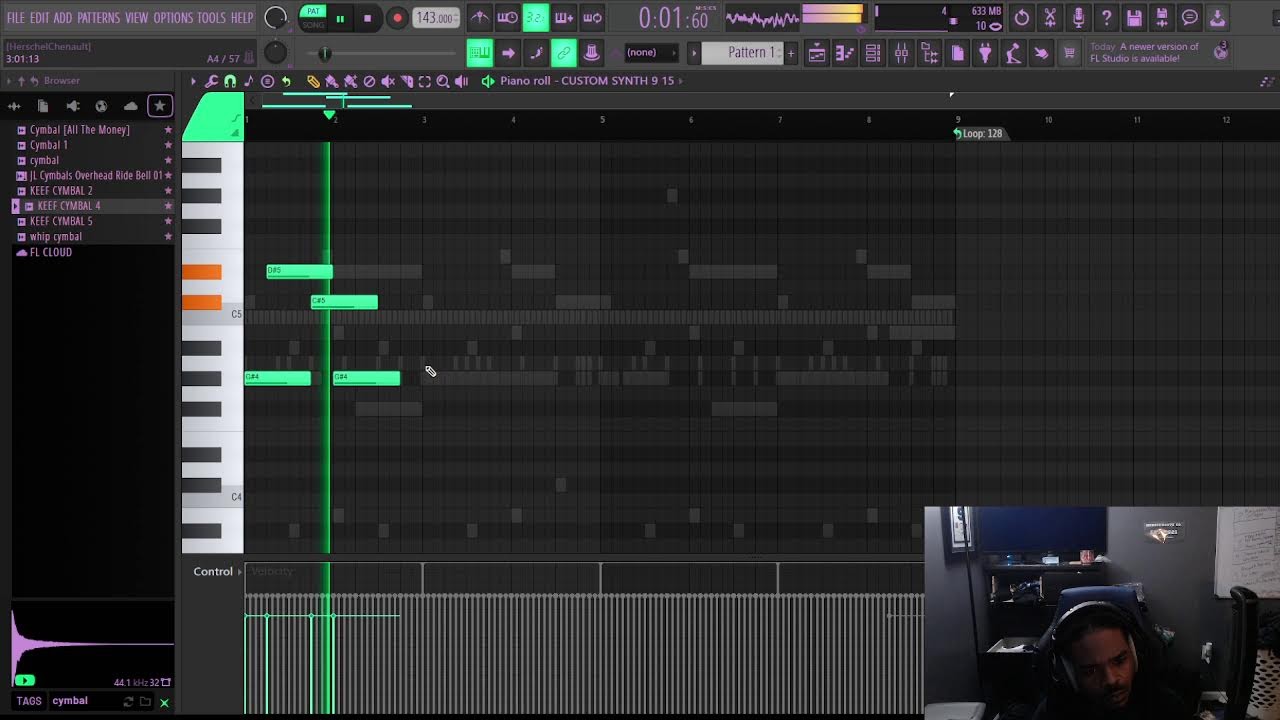Open the OPTIONS menu
The height and width of the screenshot is (720, 1280).
(x=173, y=18)
